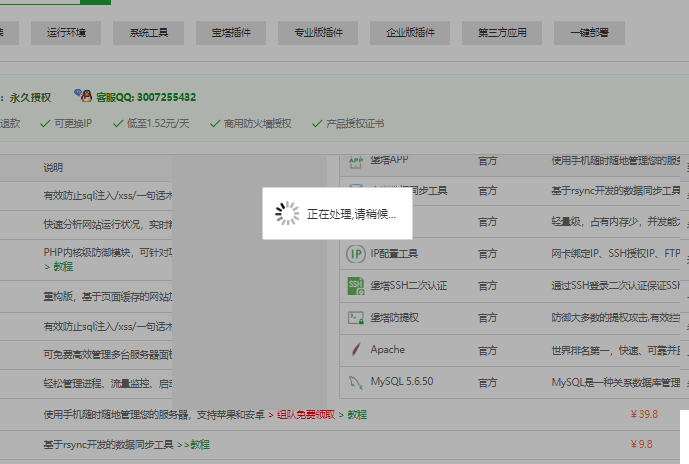Click the MySQL 5.6.50 software name

click(x=402, y=381)
